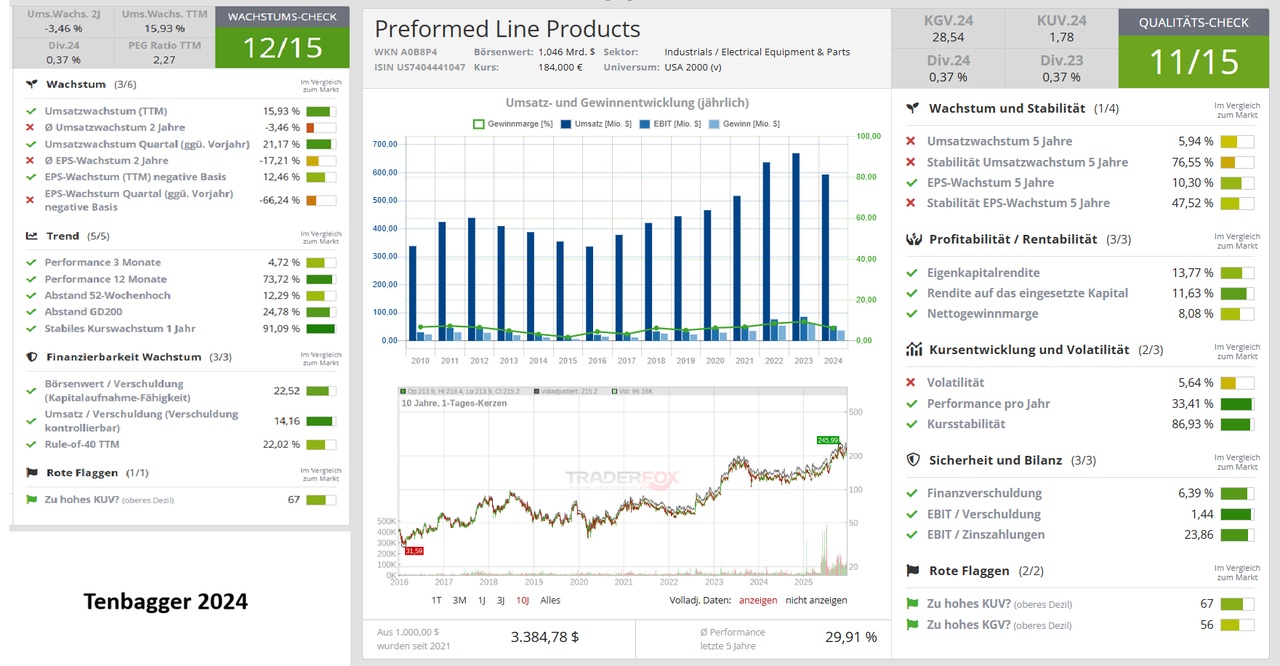Screen dimensions: 1280x666
Task: Click the trend chart icon beside Trend (5/5)
Action: [x=32, y=236]
